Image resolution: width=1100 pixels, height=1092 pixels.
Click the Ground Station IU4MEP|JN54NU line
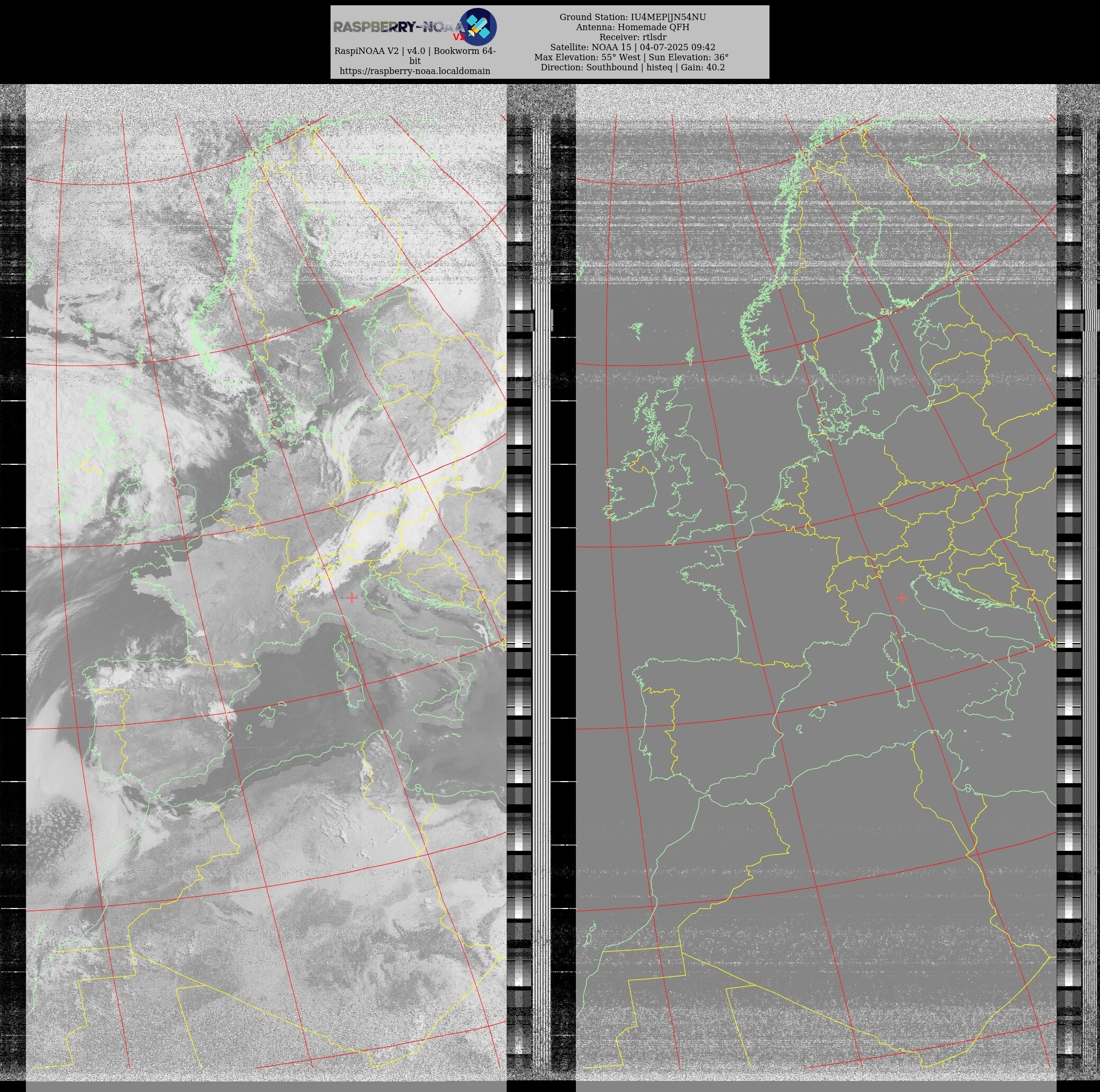click(x=632, y=17)
